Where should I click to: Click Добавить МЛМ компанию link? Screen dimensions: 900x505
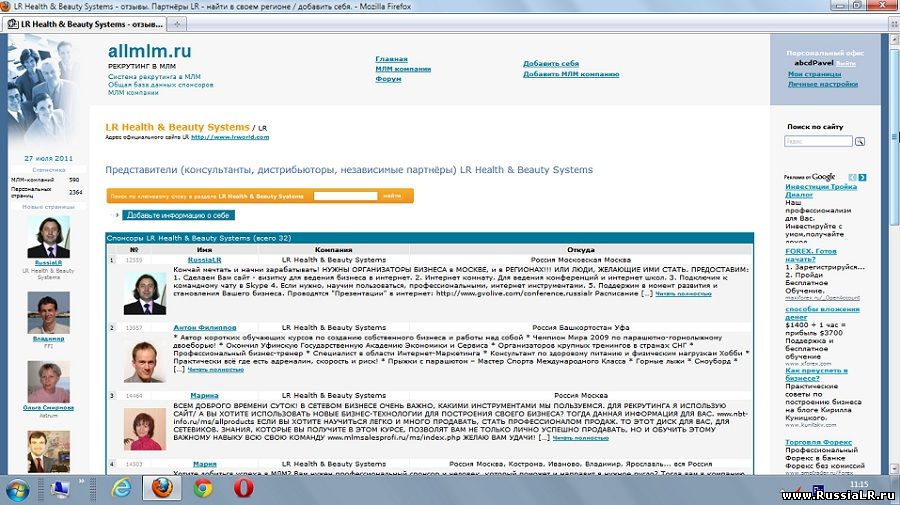[571, 74]
